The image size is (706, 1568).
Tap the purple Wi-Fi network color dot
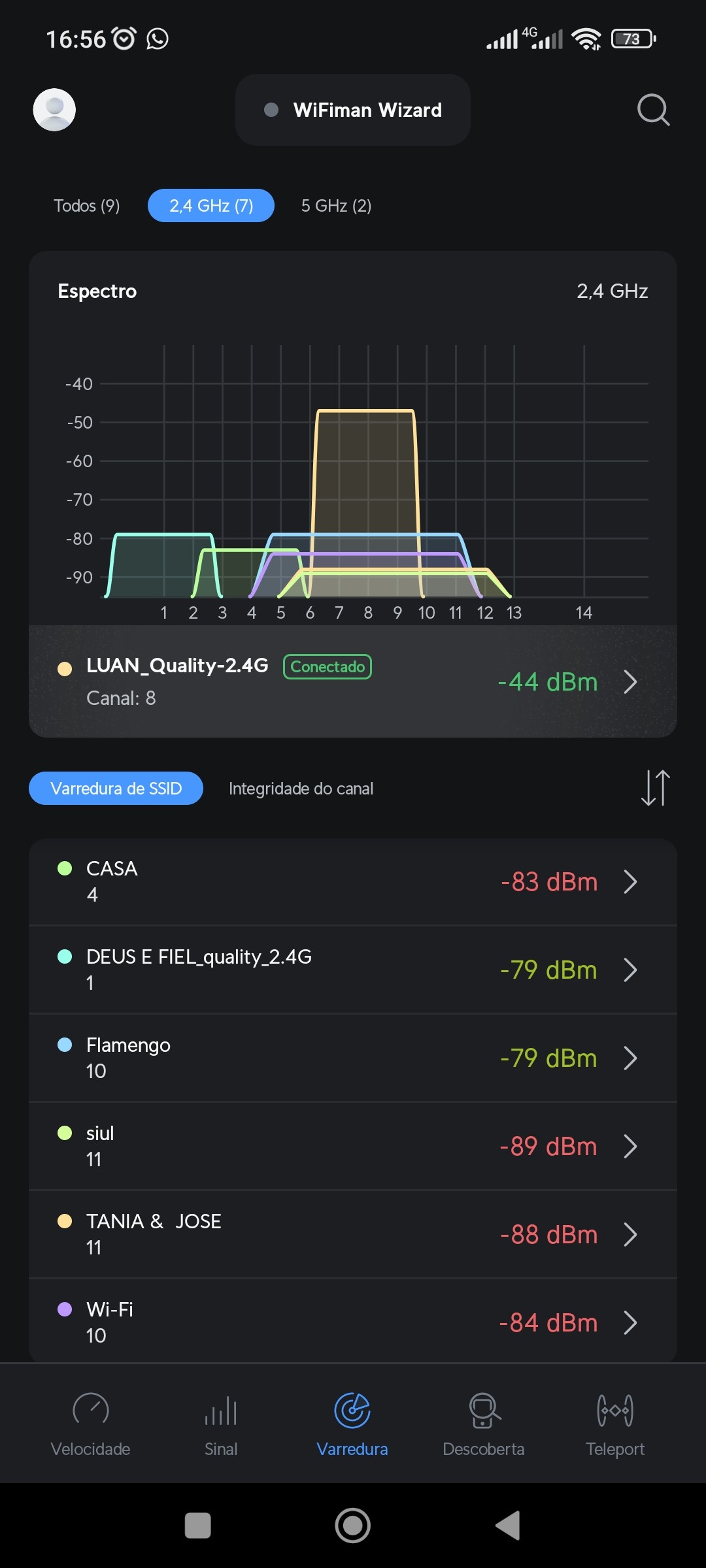[x=65, y=1309]
